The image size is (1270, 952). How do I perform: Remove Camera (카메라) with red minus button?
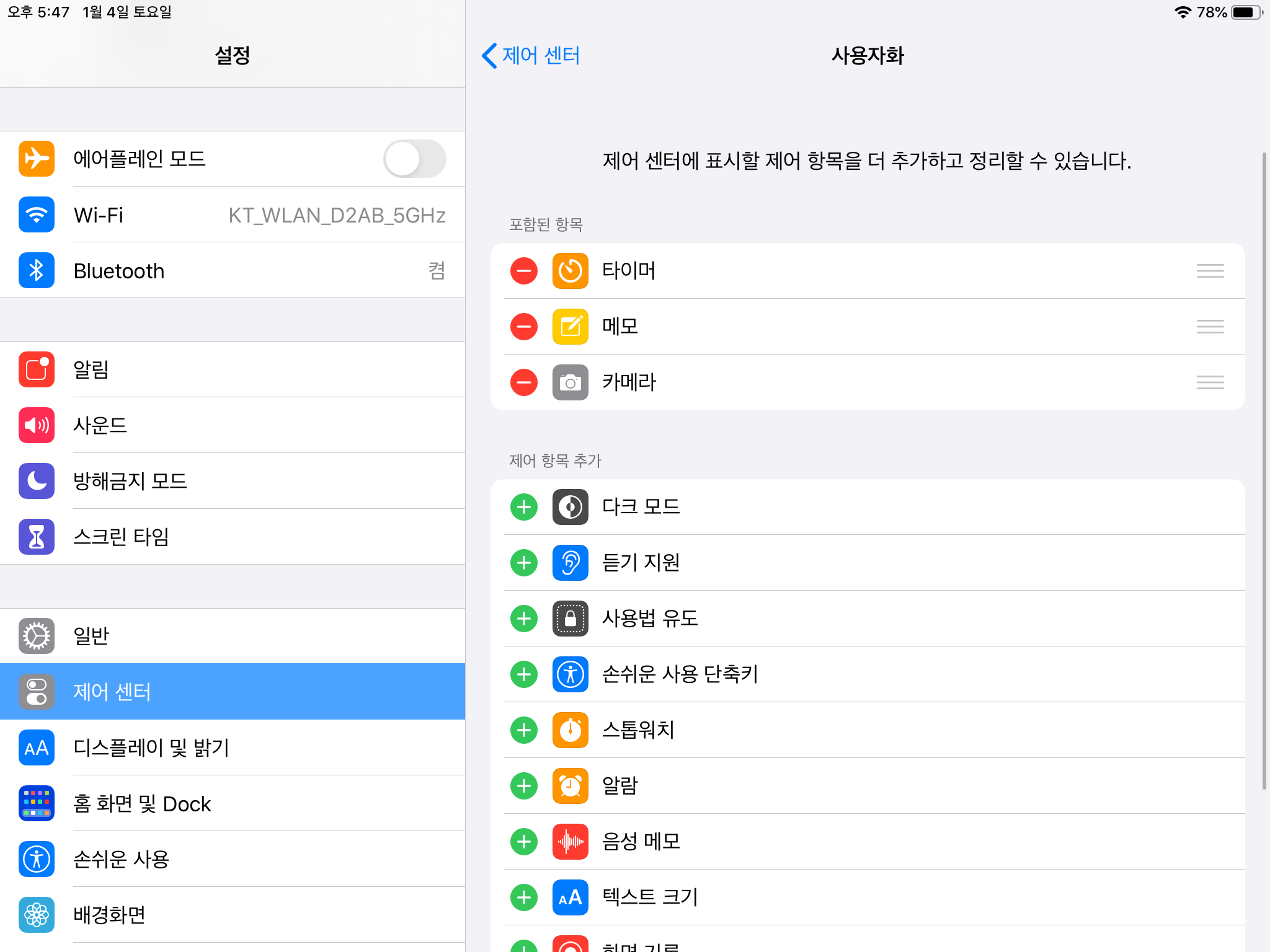tap(524, 382)
